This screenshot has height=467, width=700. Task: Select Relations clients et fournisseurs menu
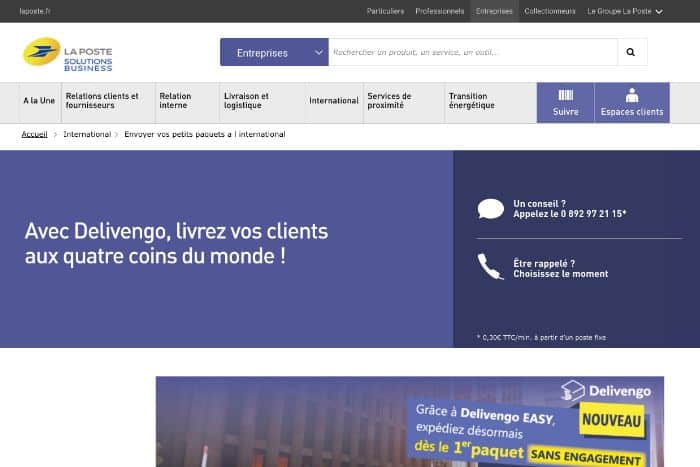tap(102, 101)
